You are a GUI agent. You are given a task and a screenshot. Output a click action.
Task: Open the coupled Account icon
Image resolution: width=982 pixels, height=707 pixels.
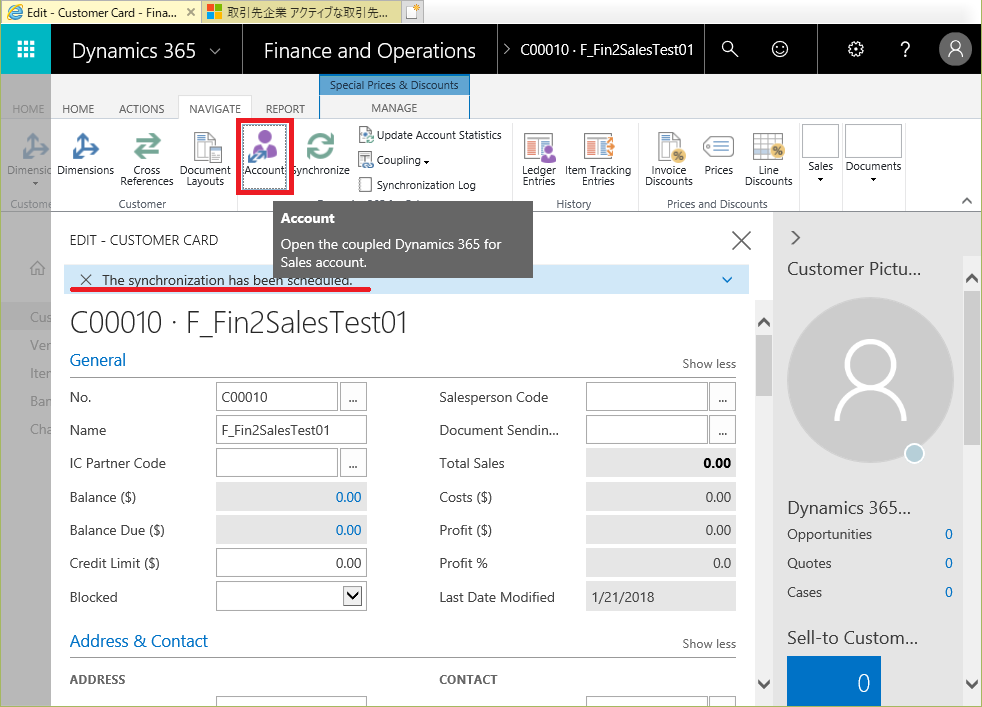coord(264,156)
